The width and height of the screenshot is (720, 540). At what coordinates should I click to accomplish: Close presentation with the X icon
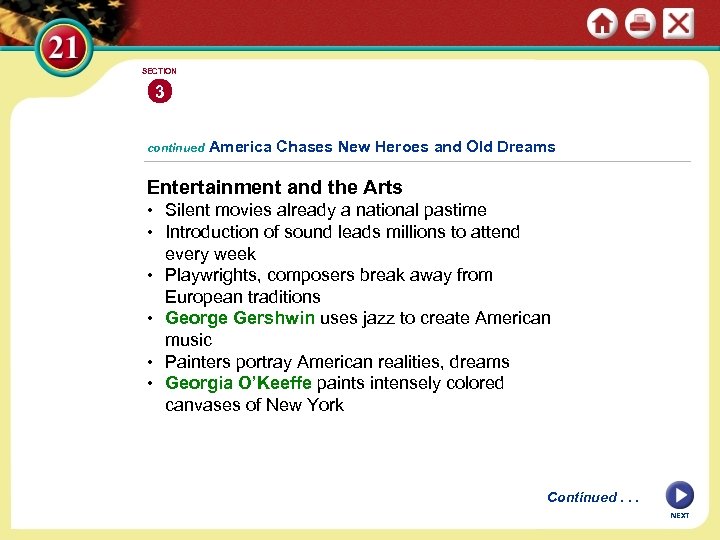click(678, 23)
